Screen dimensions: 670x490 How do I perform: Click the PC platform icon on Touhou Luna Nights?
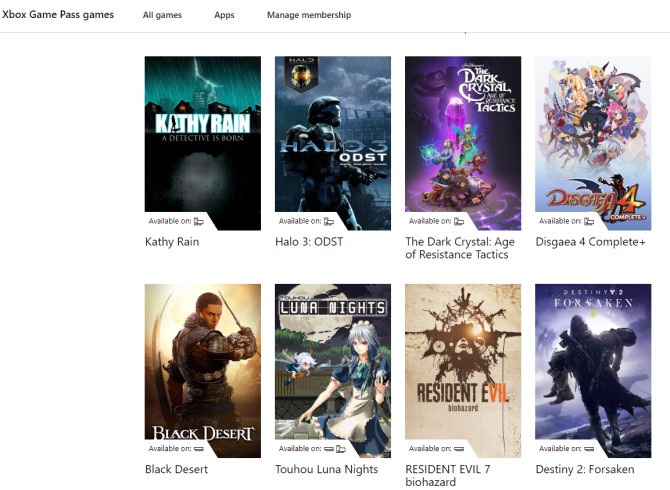tap(341, 449)
